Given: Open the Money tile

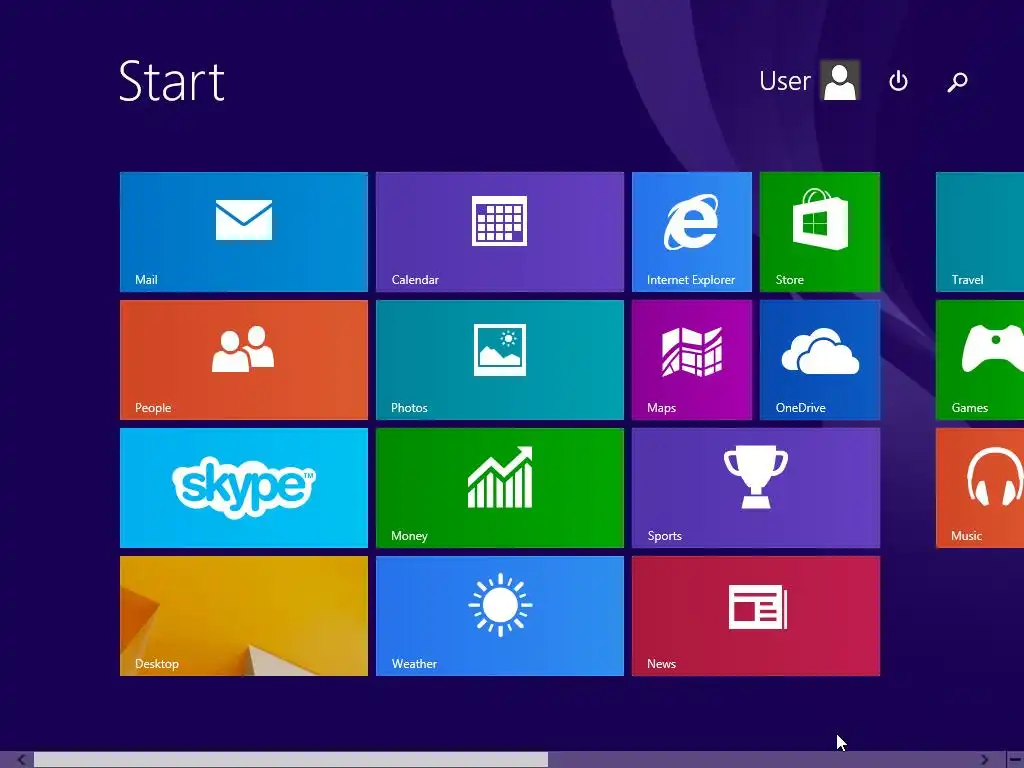Looking at the screenshot, I should coord(500,488).
